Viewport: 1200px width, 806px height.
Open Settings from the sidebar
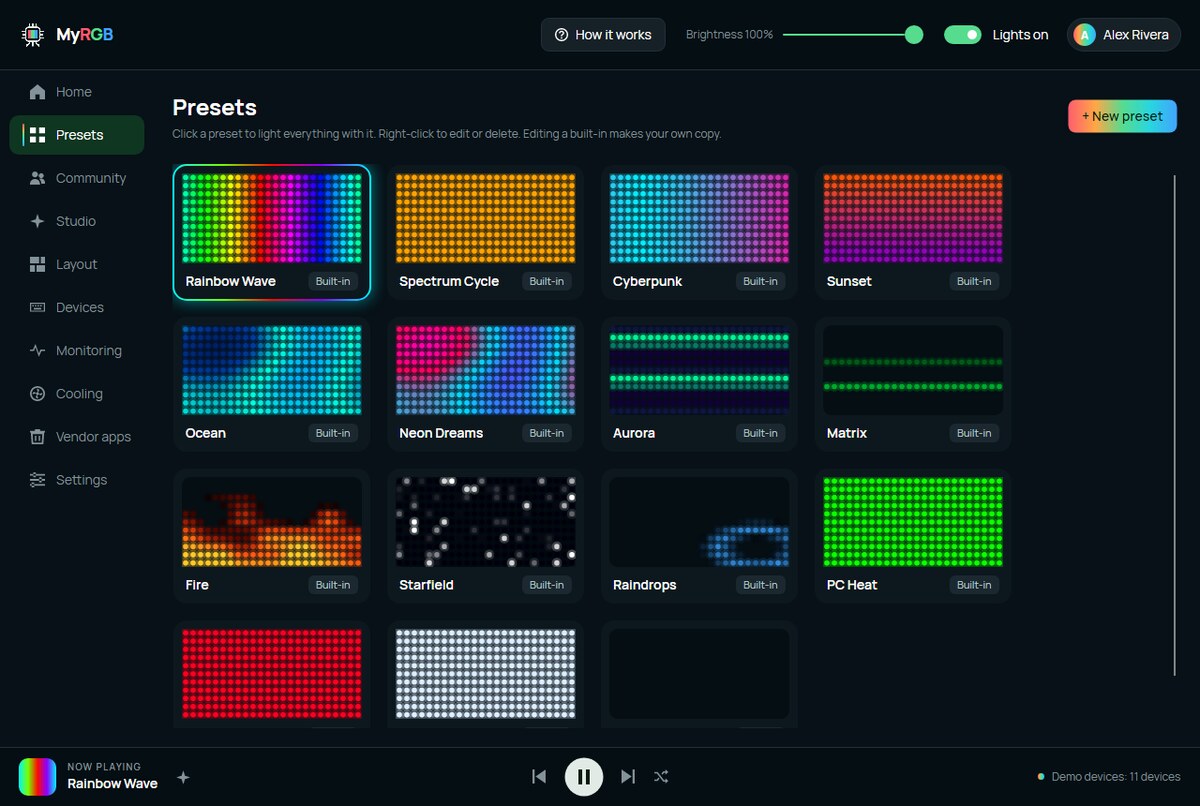point(77,479)
